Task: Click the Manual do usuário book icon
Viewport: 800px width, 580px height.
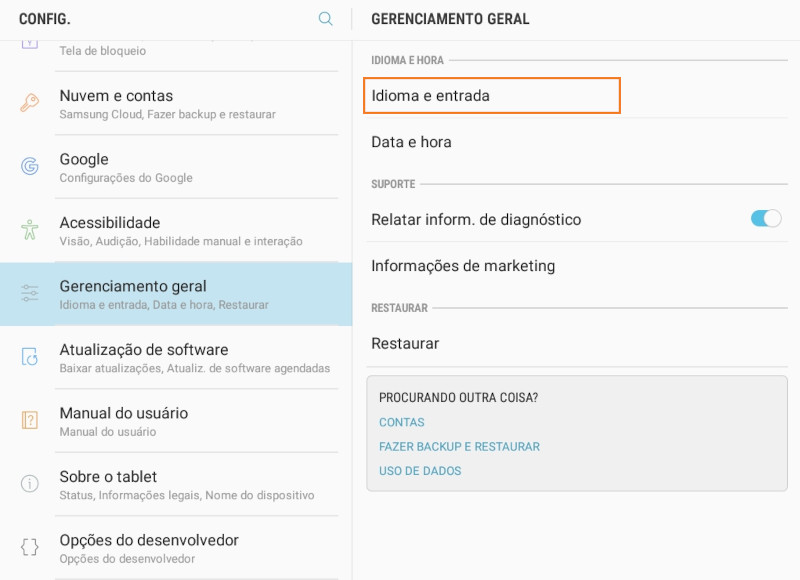Action: pos(30,420)
